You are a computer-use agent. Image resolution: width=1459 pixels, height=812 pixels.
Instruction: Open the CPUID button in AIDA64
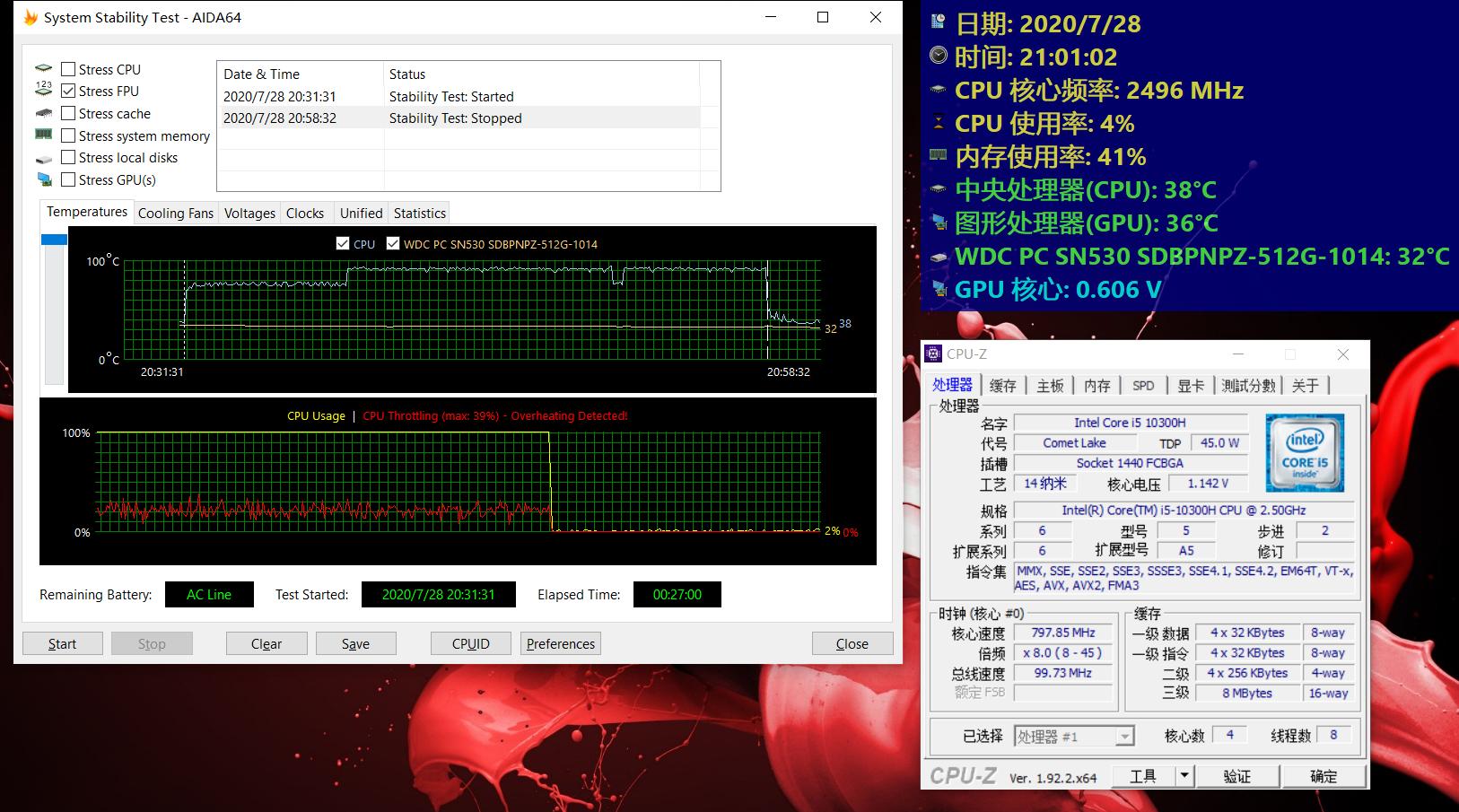pos(471,643)
